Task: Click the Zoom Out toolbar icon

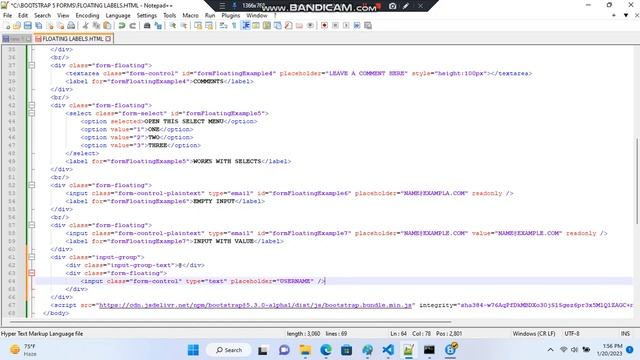Action: pos(184,25)
